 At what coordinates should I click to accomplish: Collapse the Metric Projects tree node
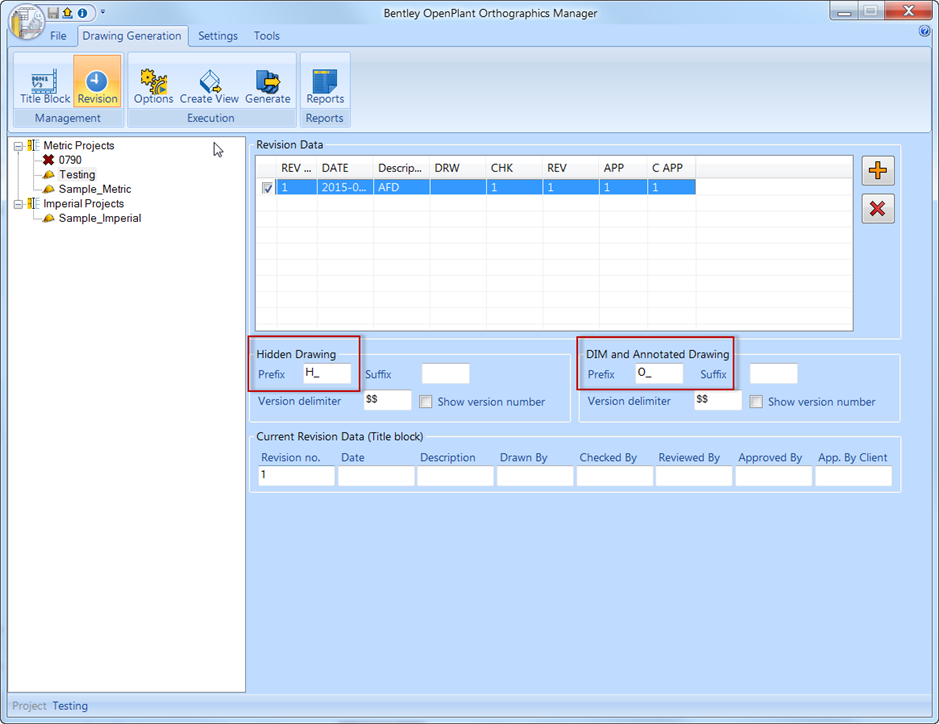tap(19, 146)
